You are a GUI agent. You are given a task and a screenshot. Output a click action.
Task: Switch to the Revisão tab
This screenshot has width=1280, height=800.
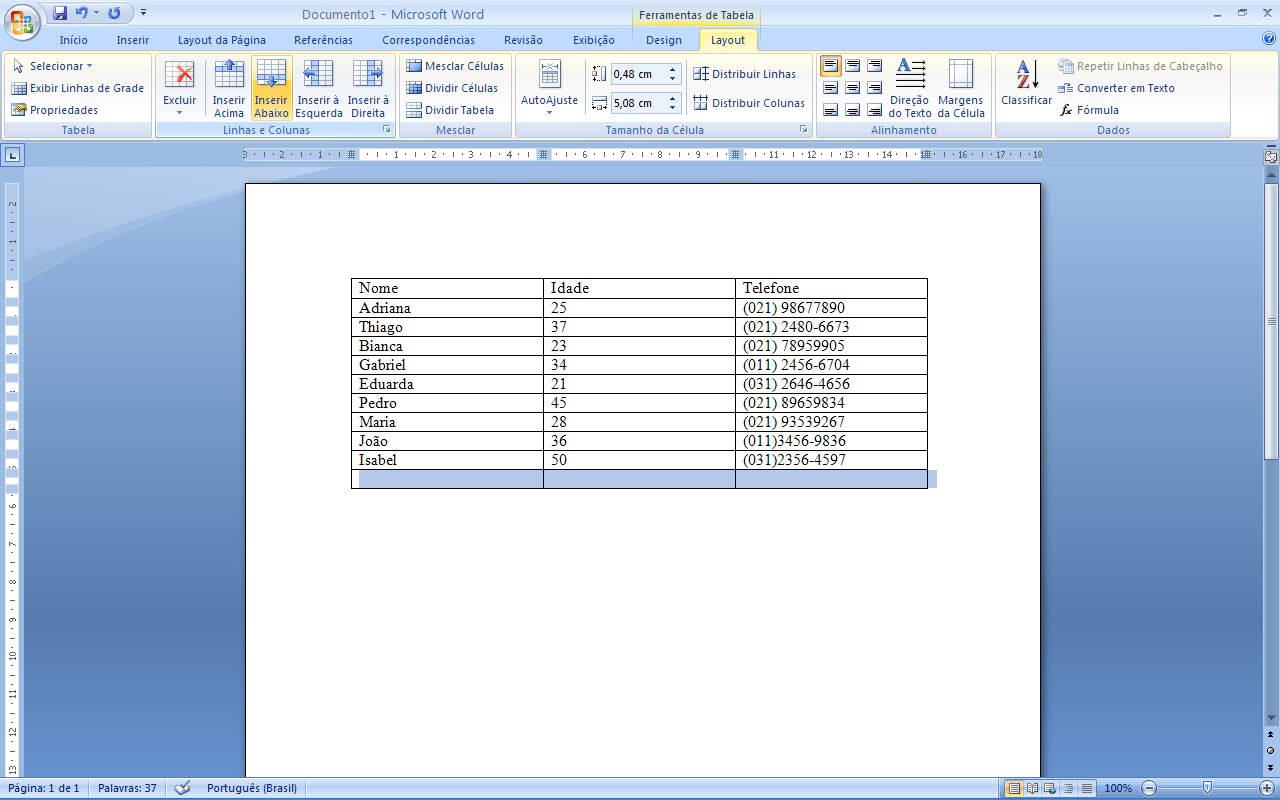point(523,40)
